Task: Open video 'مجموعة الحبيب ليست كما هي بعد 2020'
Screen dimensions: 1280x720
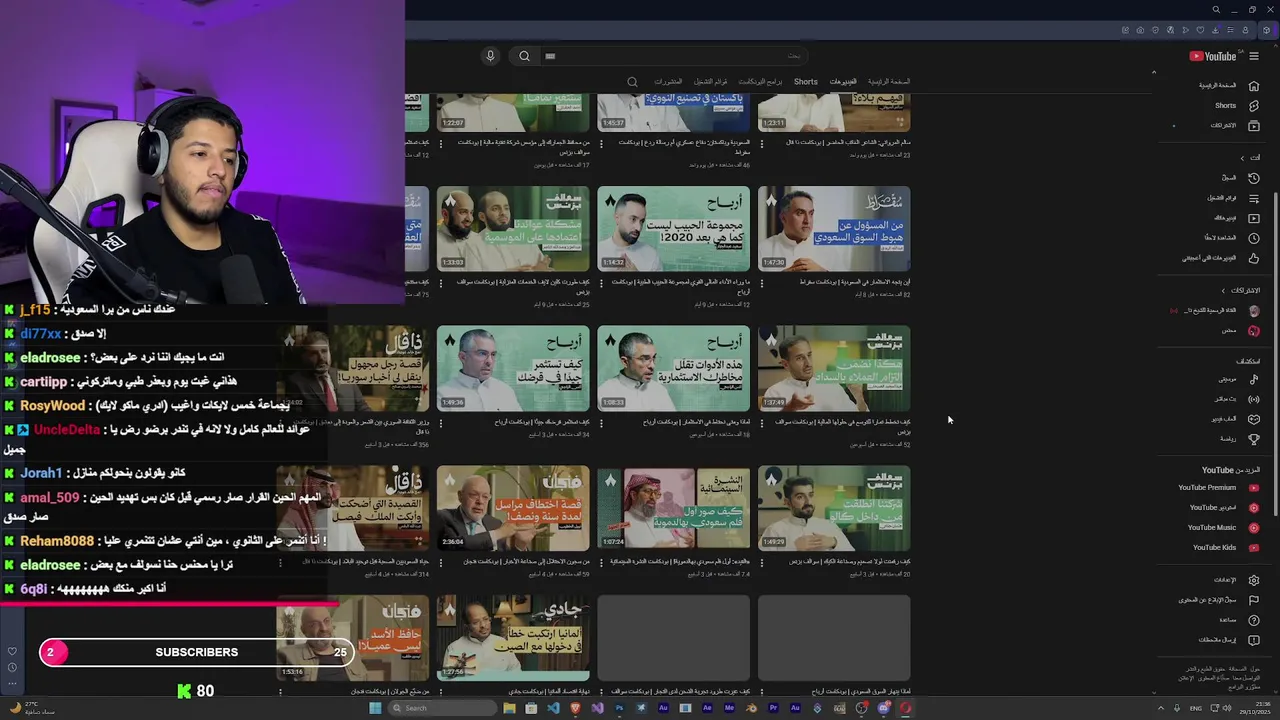Action: (x=673, y=229)
